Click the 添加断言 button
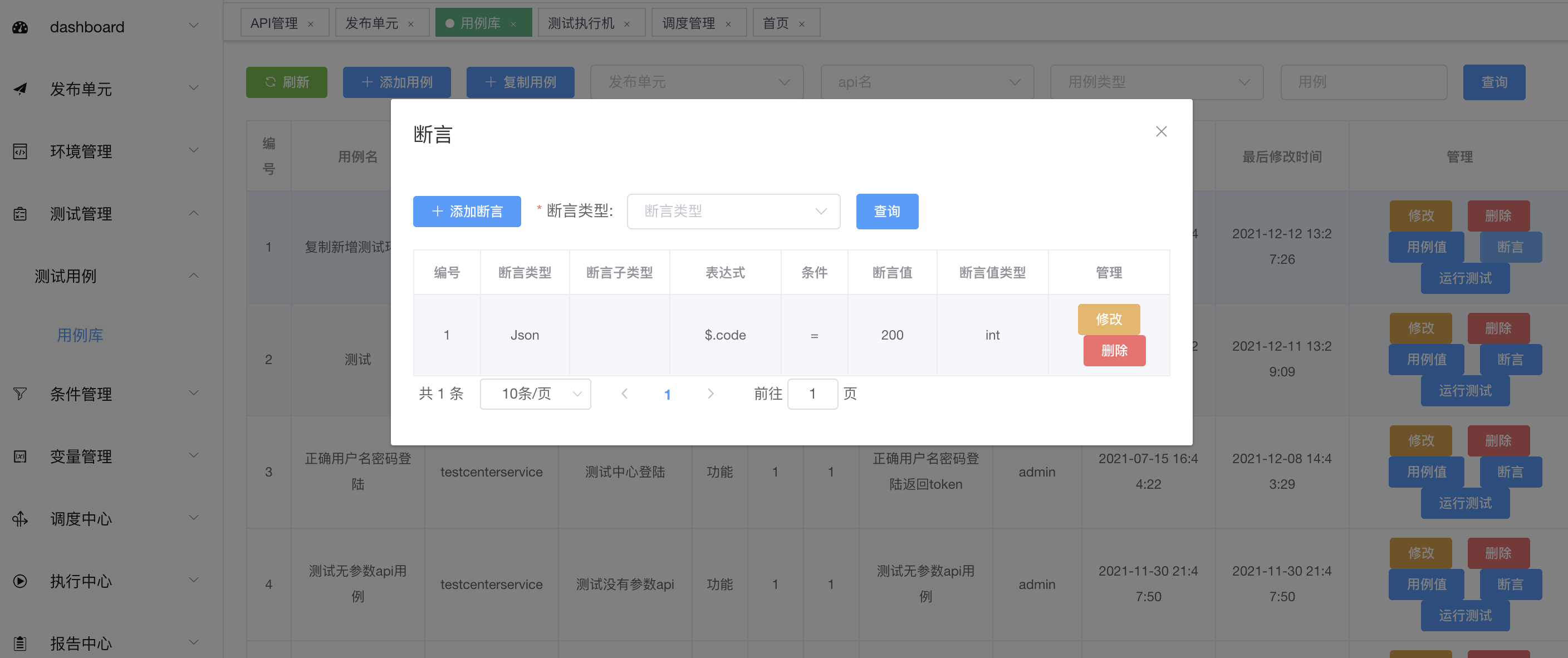This screenshot has height=658, width=1568. click(466, 211)
